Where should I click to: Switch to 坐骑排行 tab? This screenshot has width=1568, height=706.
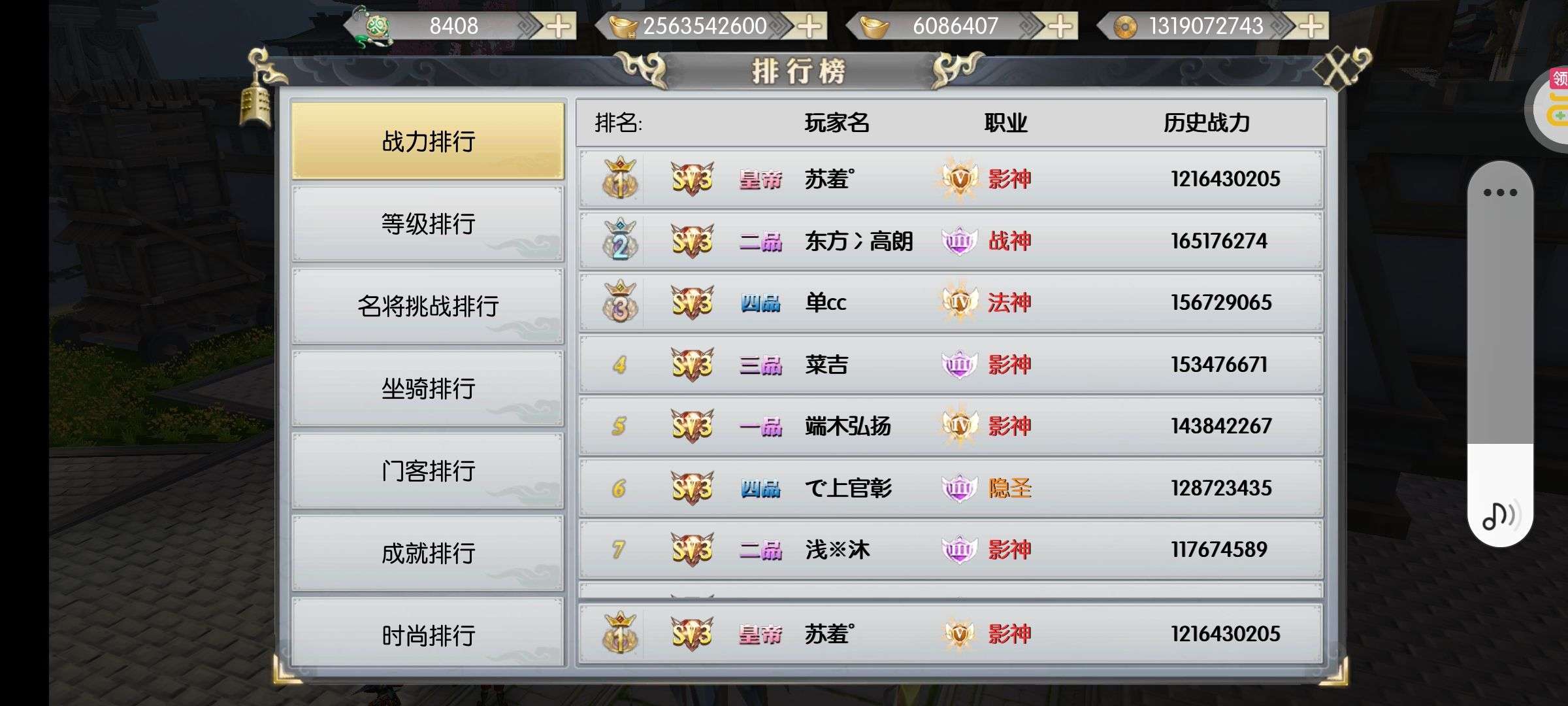coord(428,388)
